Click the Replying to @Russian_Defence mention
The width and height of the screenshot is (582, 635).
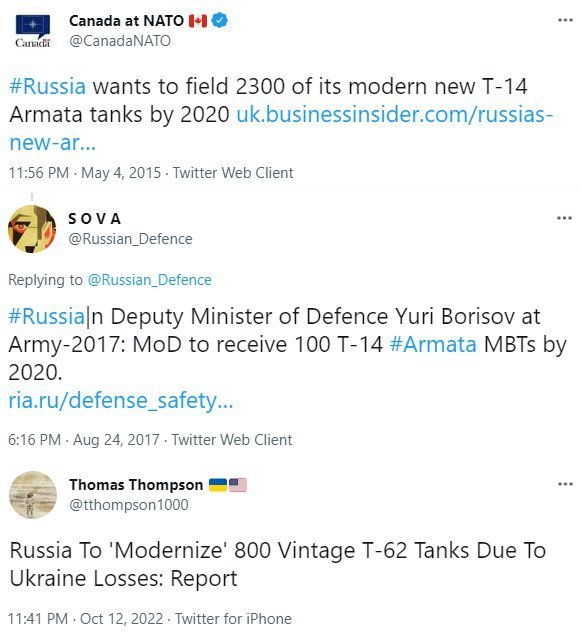(149, 280)
